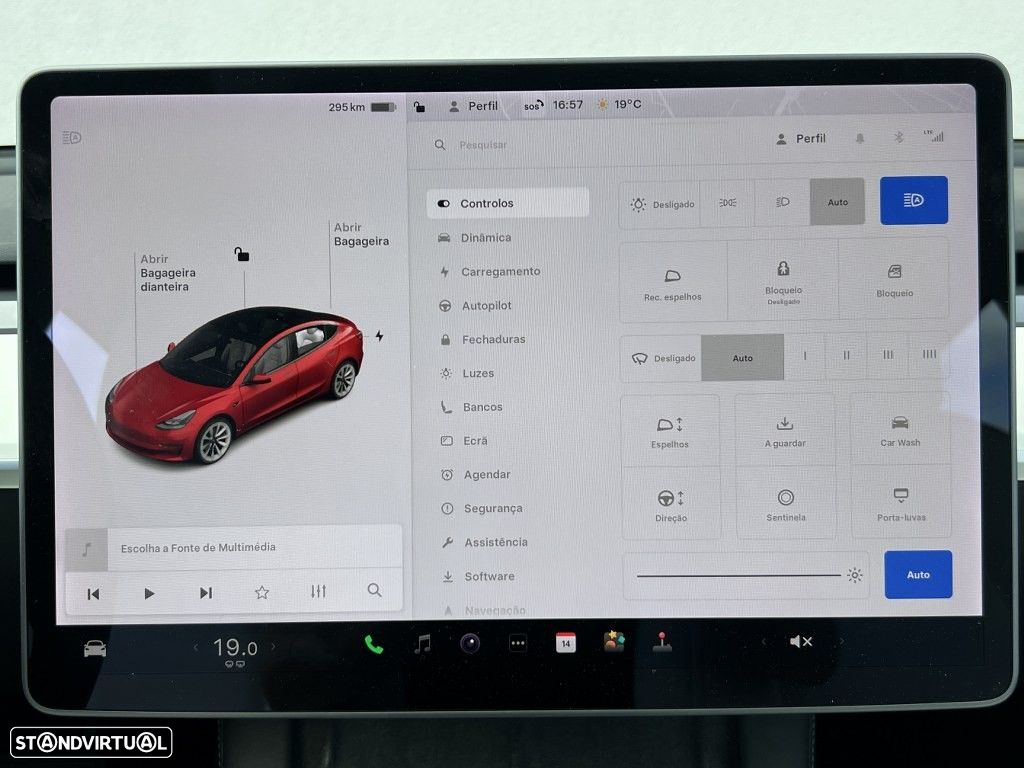The height and width of the screenshot is (768, 1024).
Task: Open the camera app
Action: coord(470,644)
